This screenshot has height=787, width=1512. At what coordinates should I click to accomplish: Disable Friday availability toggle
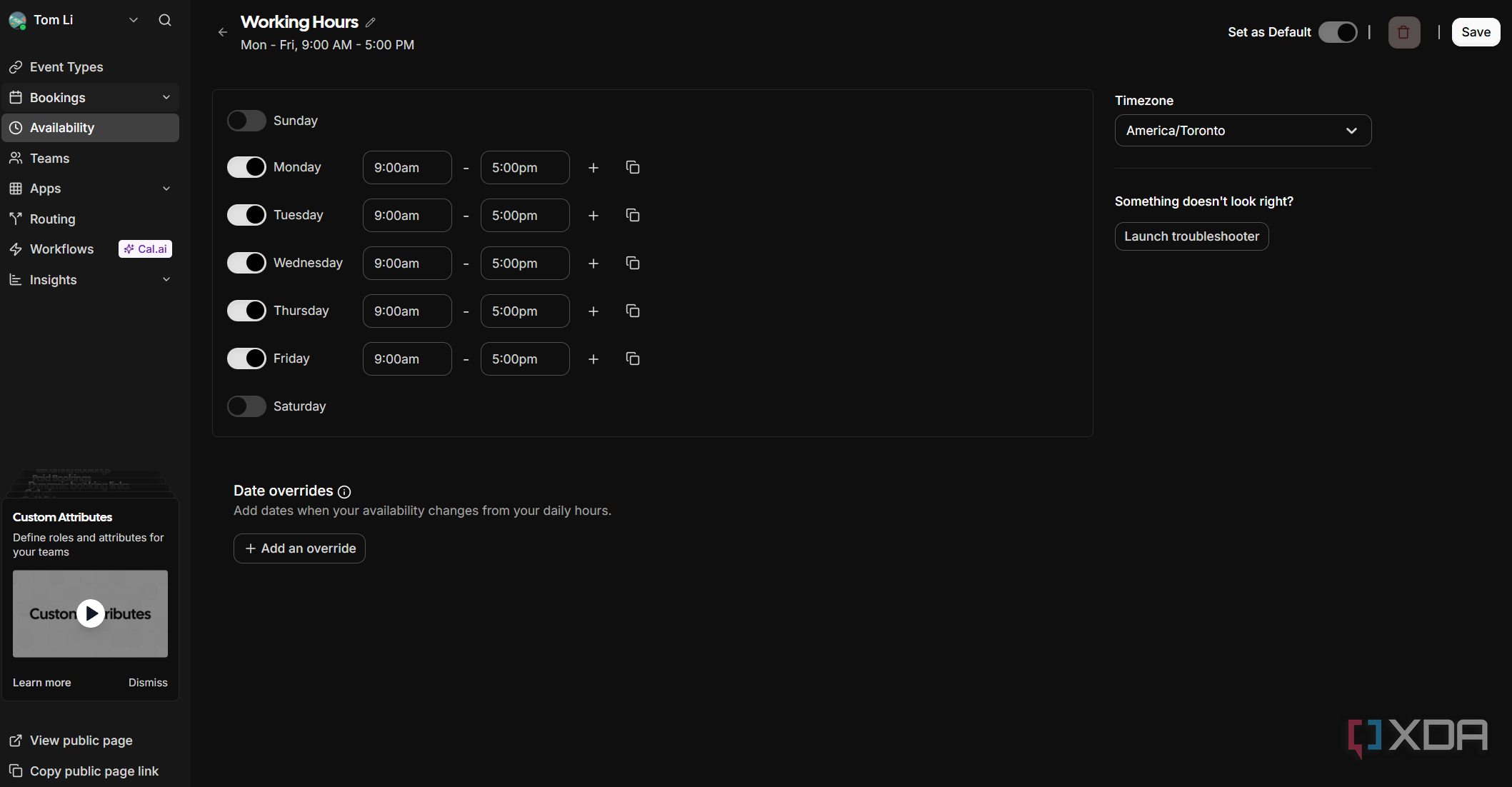coord(246,359)
